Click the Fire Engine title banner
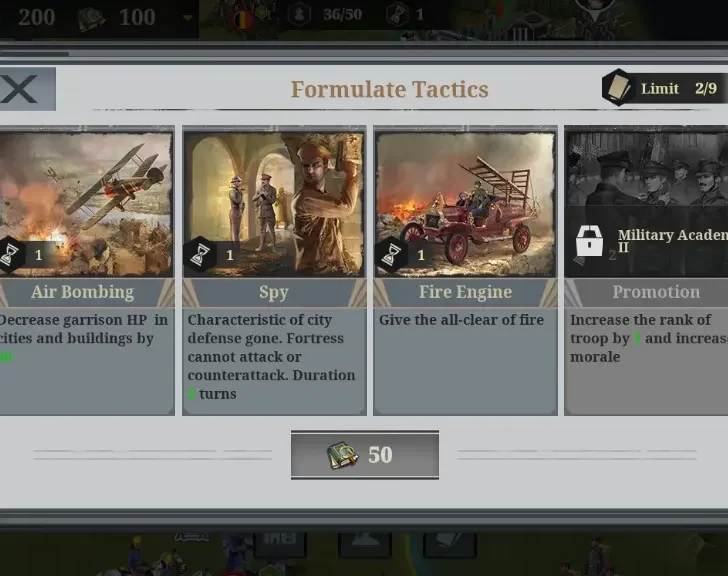This screenshot has height=576, width=728. (465, 292)
